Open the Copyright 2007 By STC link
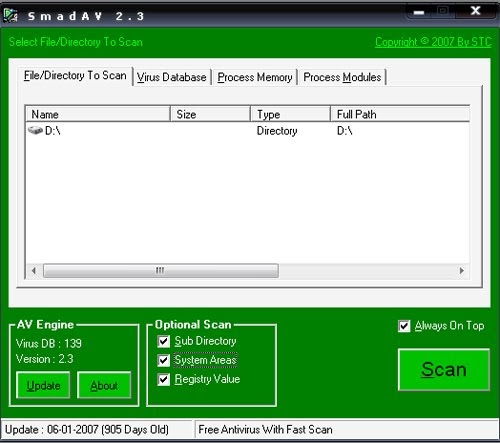This screenshot has height=443, width=500. (433, 42)
